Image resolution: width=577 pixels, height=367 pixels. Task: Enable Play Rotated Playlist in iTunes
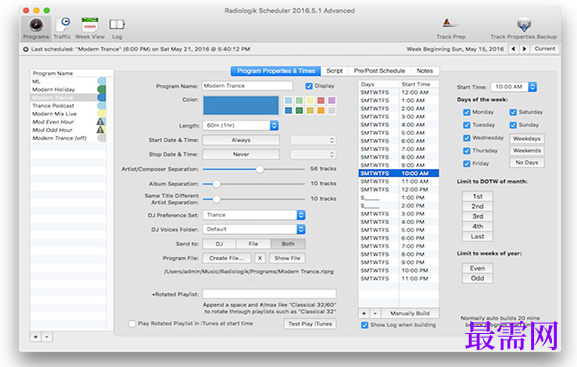point(132,324)
